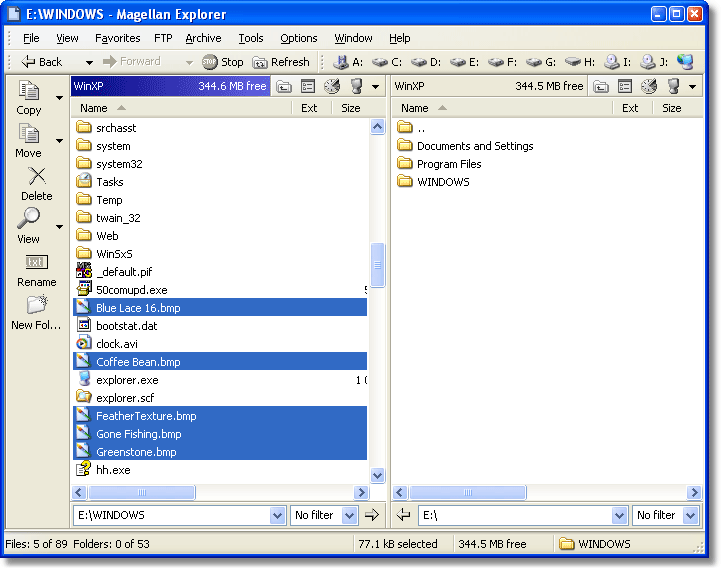Create a new folder using the sidebar icon
Image resolution: width=721 pixels, height=570 pixels.
pyautogui.click(x=36, y=306)
